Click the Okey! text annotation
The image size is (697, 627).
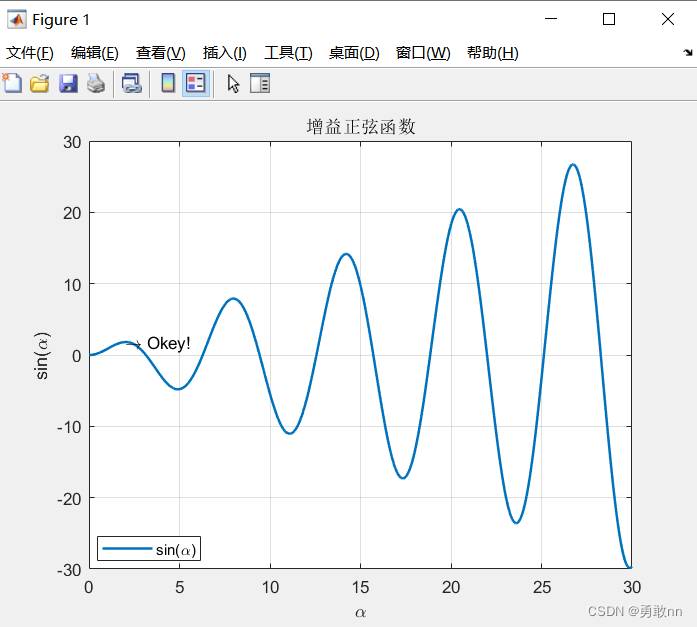pos(168,343)
